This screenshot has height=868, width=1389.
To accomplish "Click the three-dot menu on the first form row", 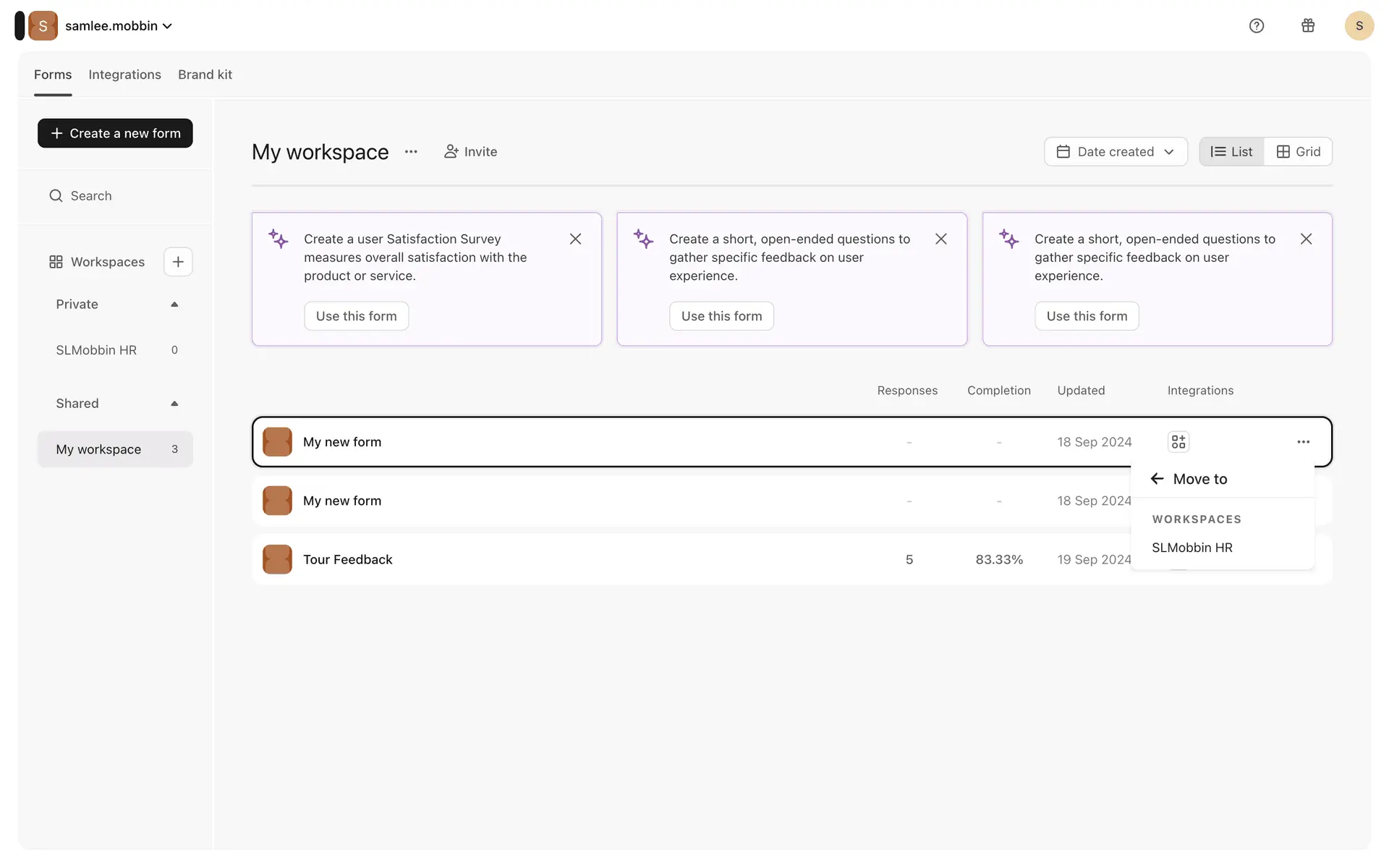I will (1303, 442).
